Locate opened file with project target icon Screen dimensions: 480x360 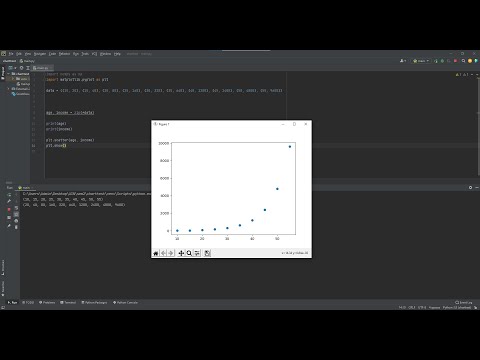pyautogui.click(x=22, y=68)
